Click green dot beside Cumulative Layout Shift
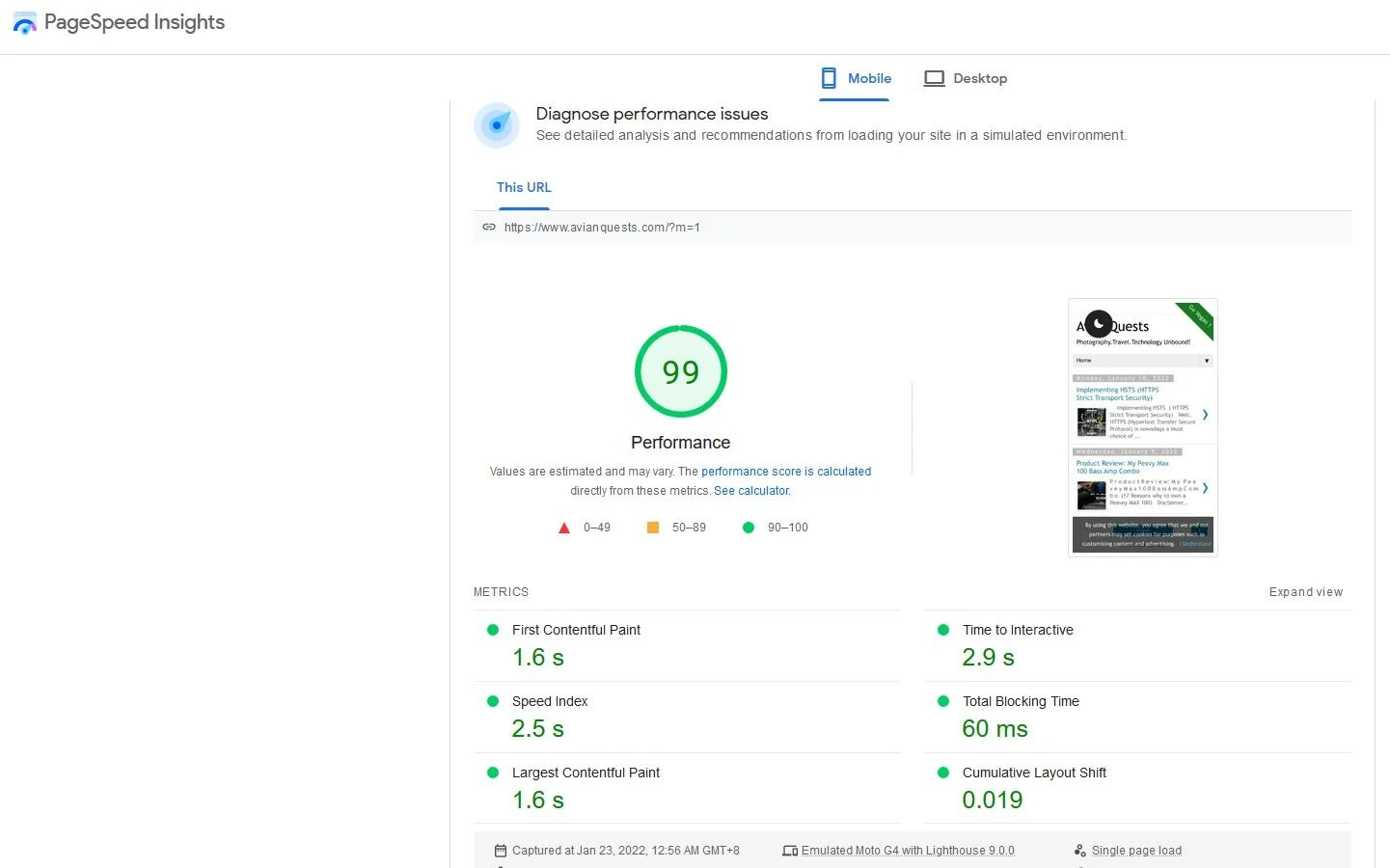 click(x=943, y=773)
